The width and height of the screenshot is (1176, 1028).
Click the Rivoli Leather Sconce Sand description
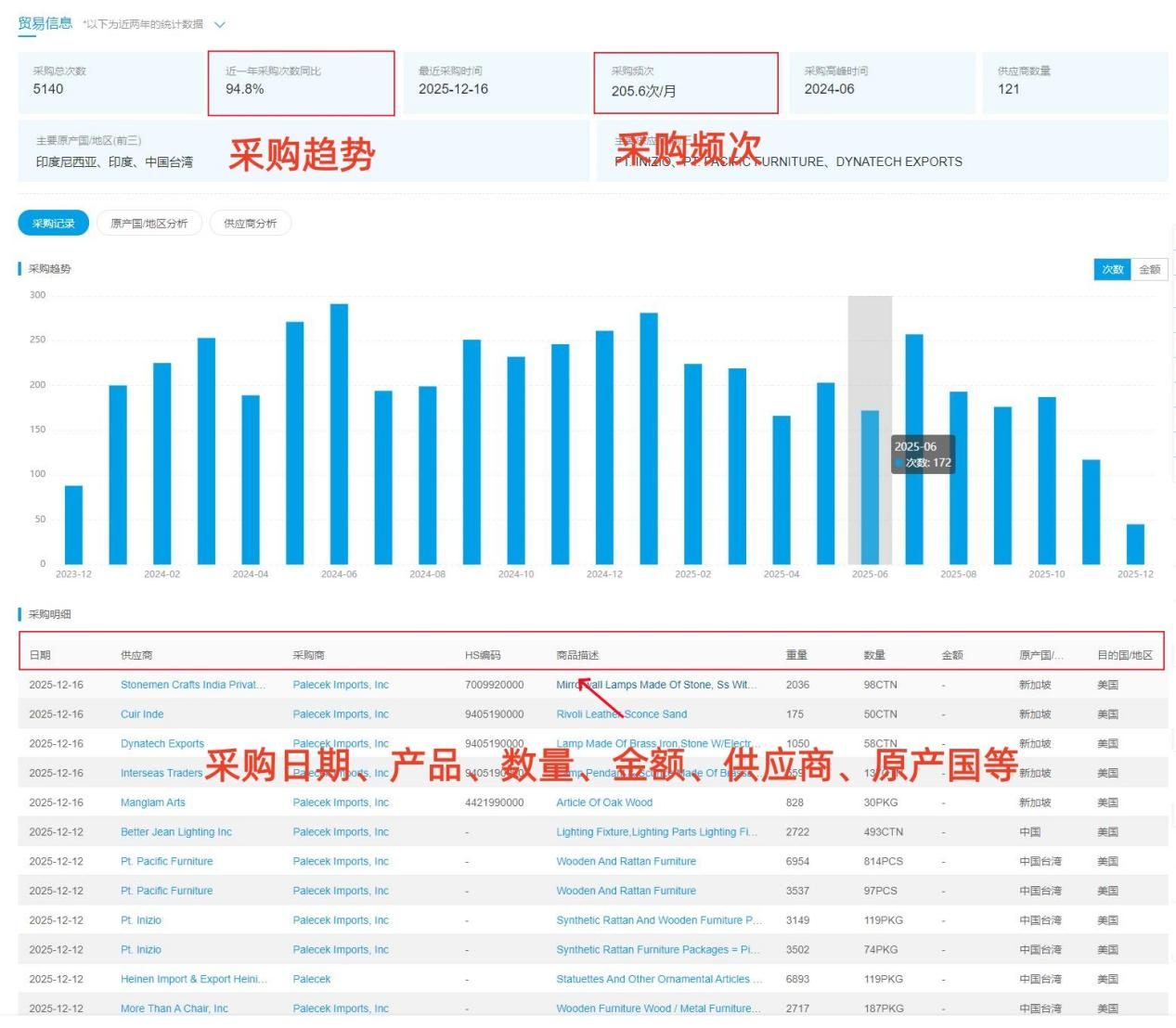(622, 714)
